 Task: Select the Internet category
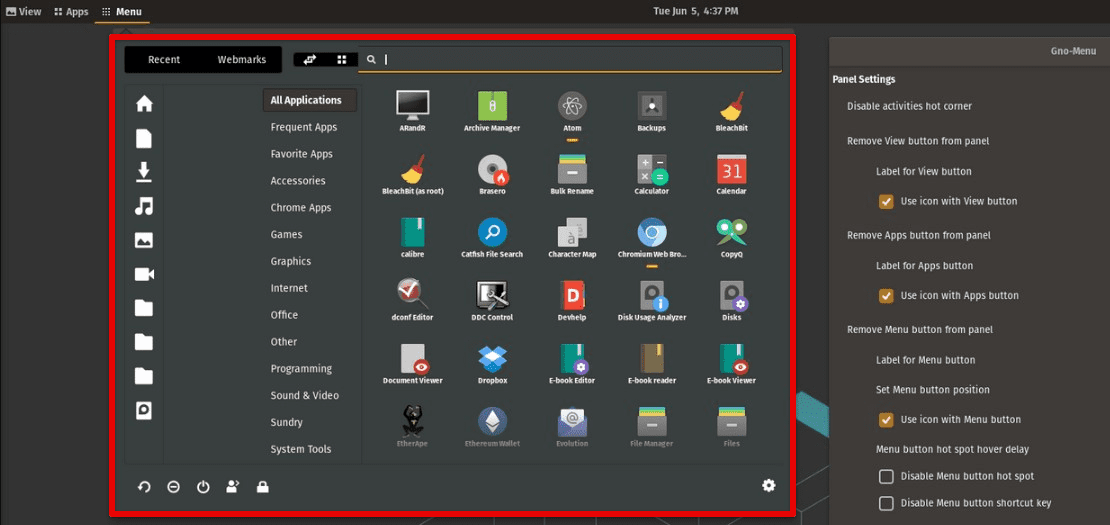289,289
